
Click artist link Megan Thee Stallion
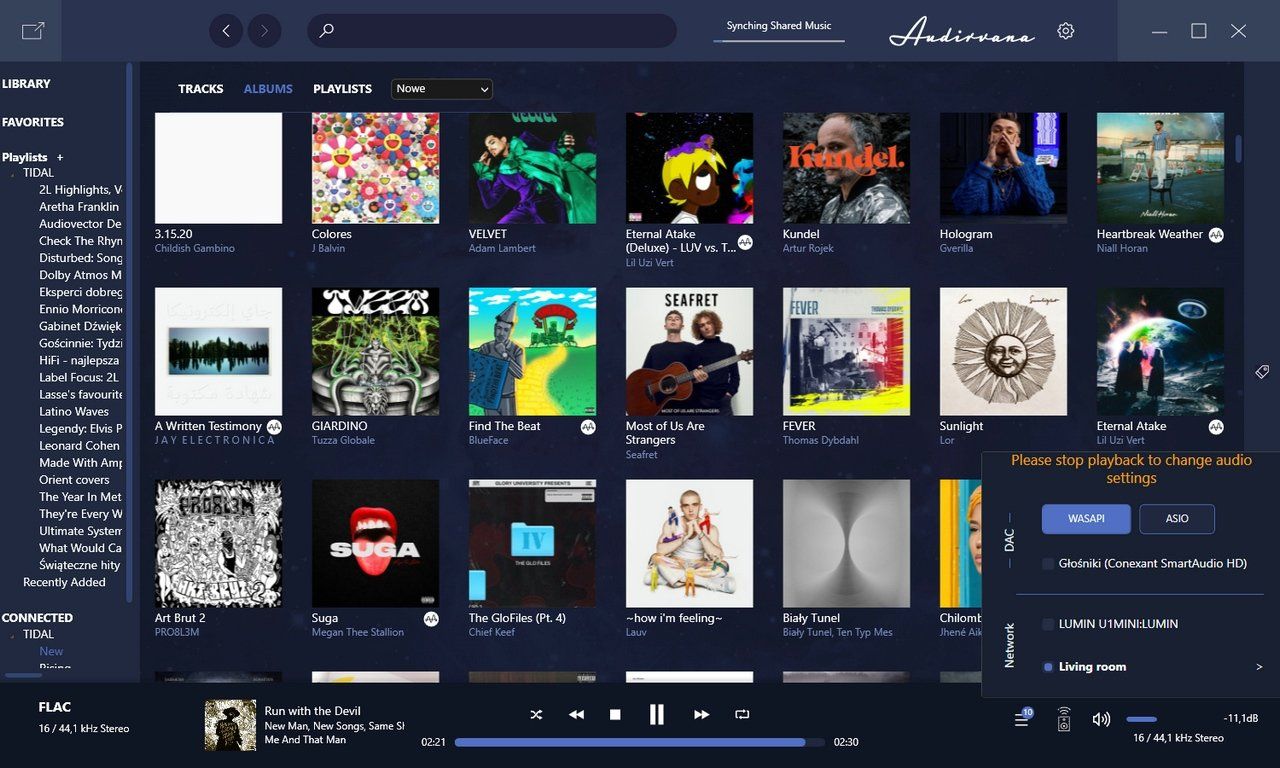[358, 632]
